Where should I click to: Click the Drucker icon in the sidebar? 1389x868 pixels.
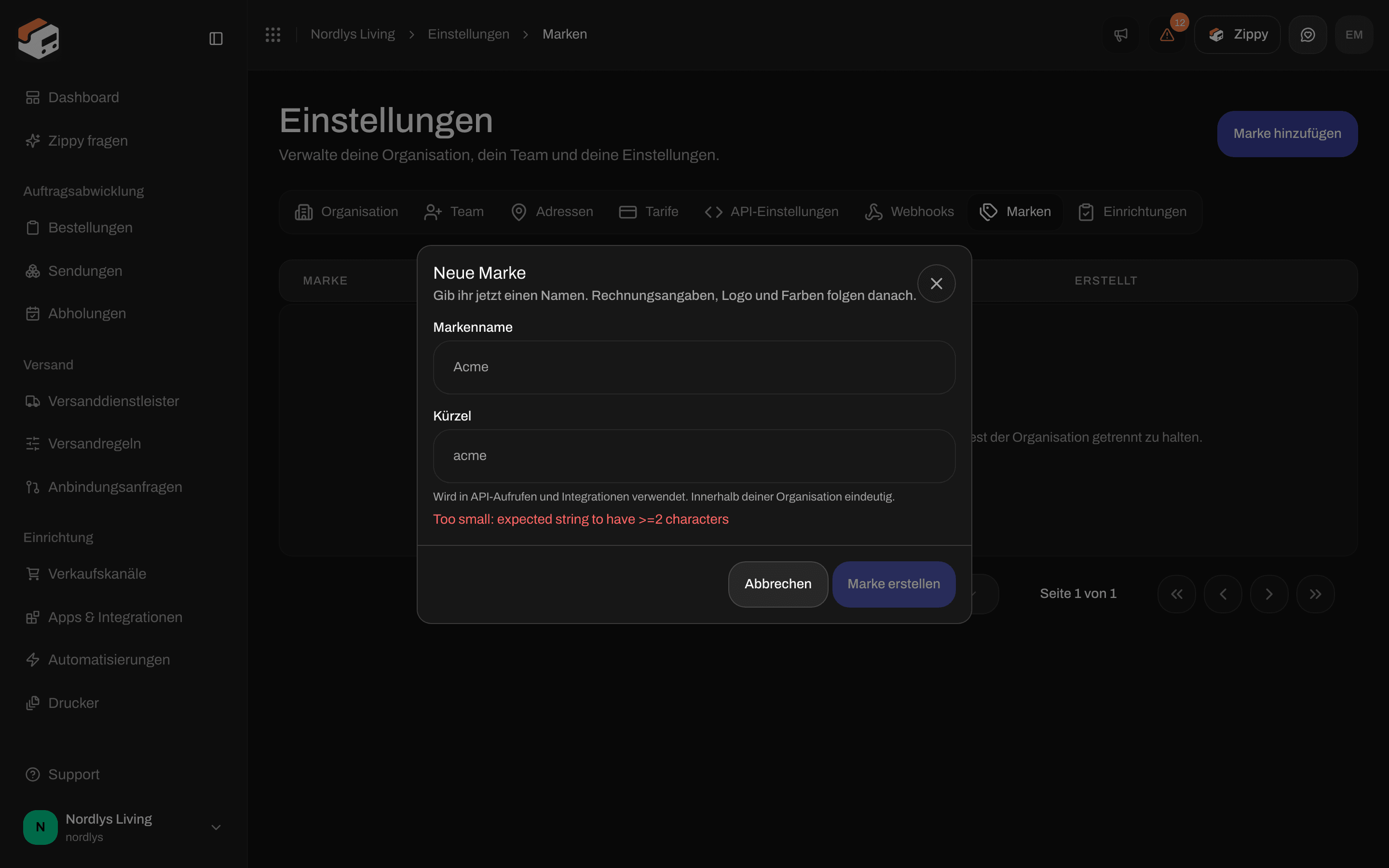[x=33, y=703]
